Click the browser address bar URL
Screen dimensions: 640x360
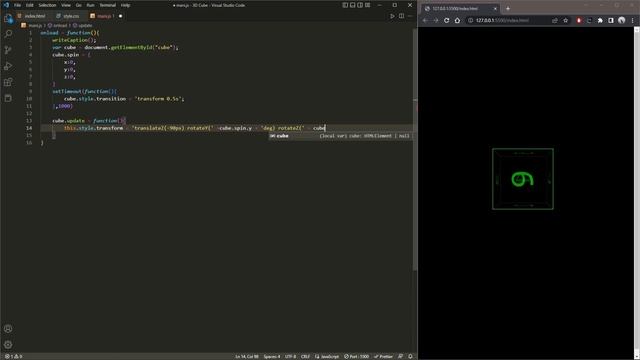point(502,20)
